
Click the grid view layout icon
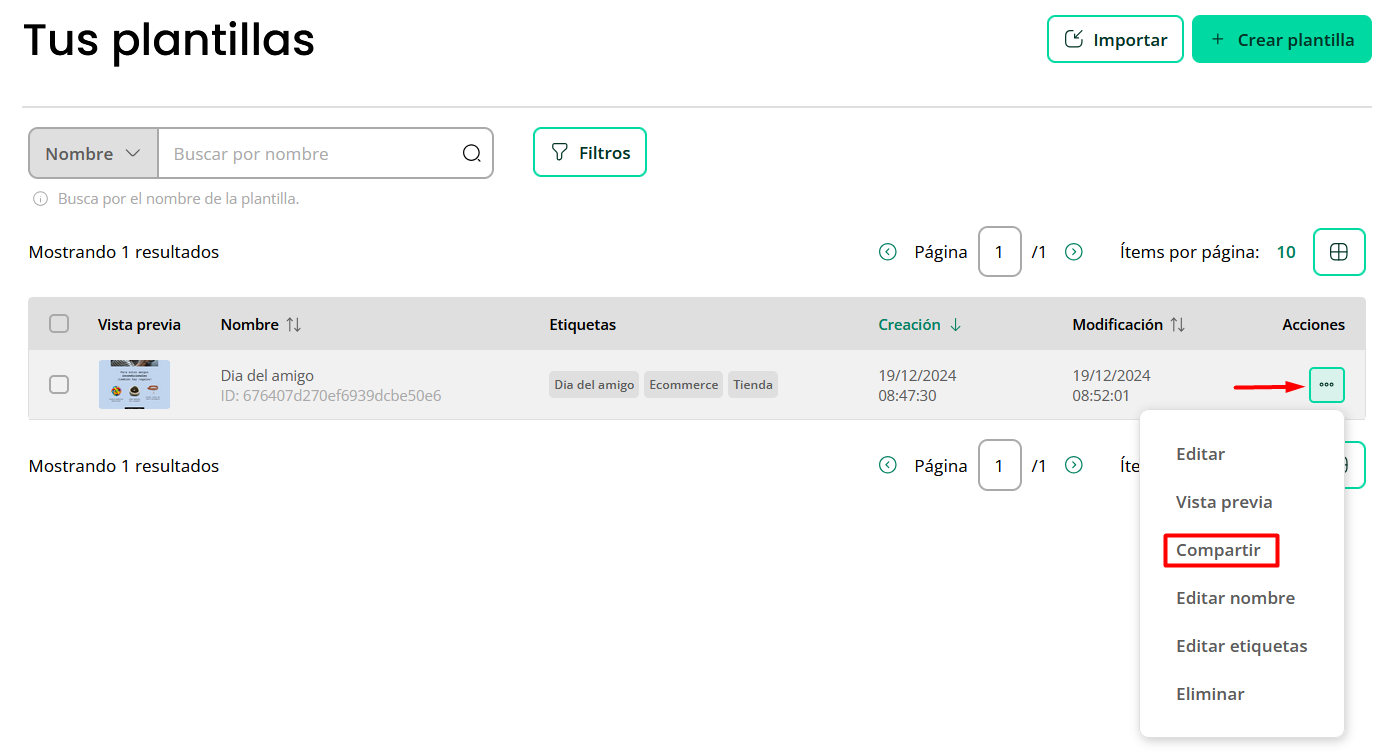coord(1339,252)
